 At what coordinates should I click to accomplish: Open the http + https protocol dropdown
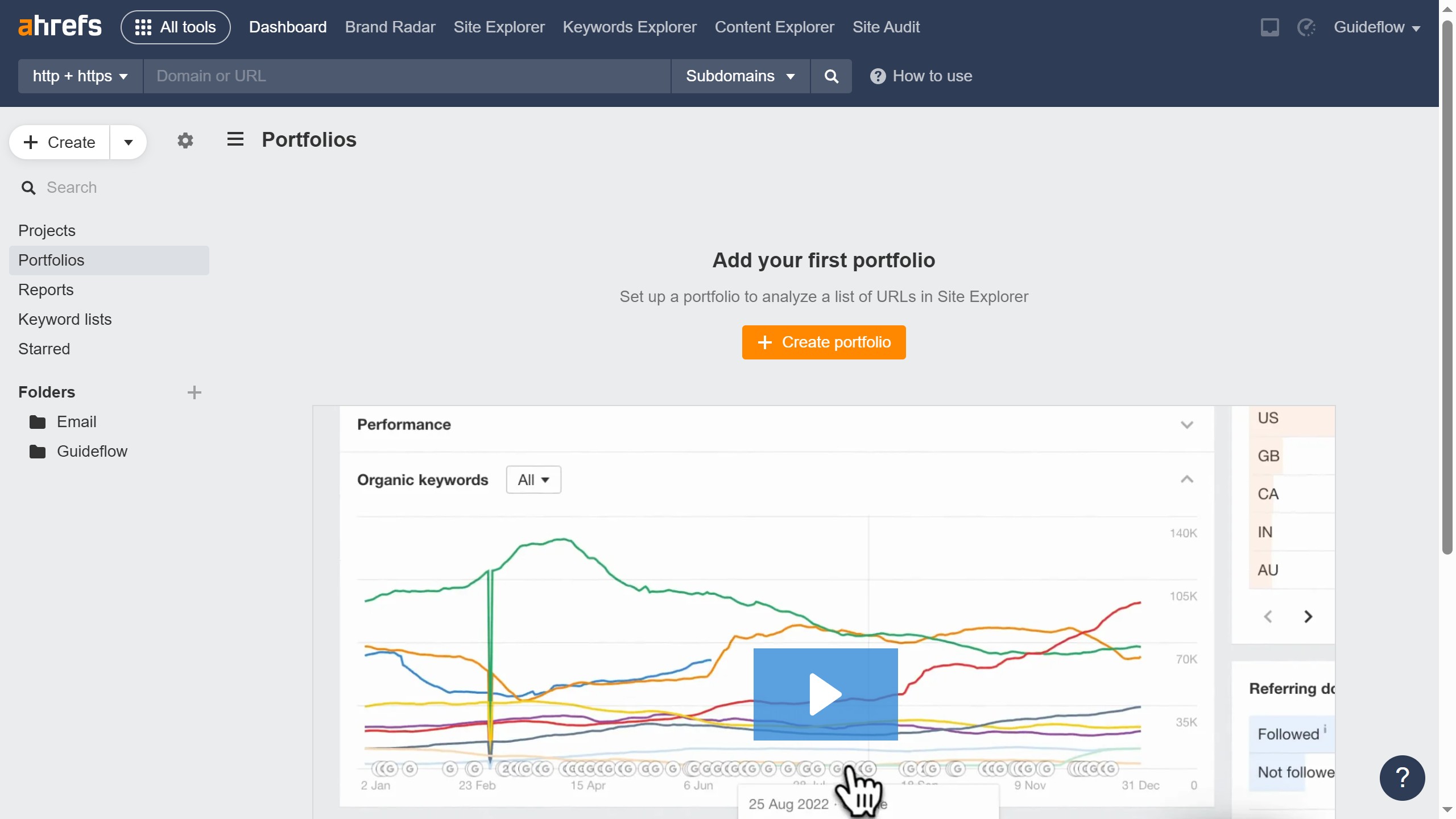[x=80, y=76]
